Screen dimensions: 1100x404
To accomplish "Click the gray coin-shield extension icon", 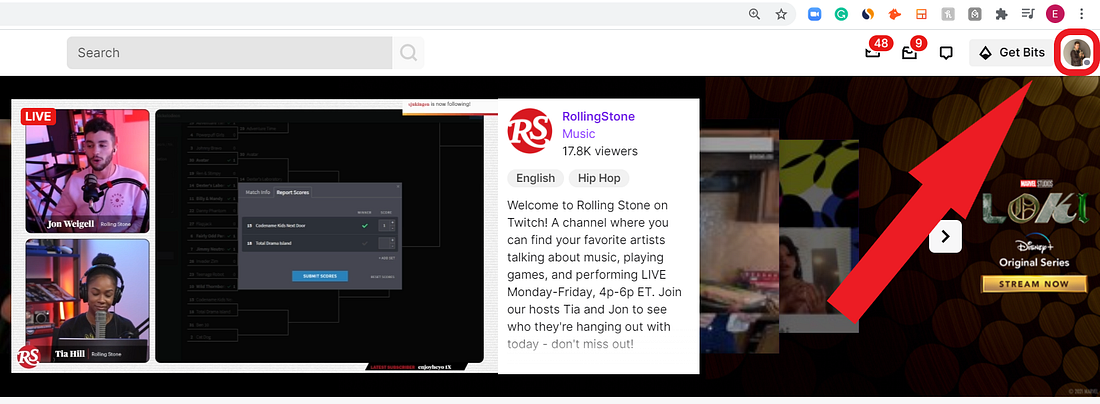I will coord(974,14).
